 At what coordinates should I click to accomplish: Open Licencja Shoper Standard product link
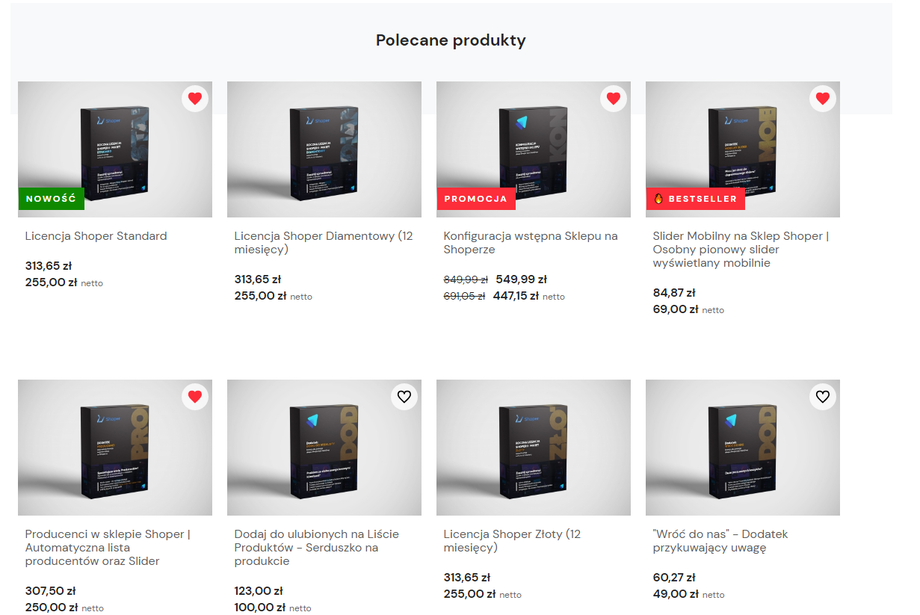[x=96, y=236]
